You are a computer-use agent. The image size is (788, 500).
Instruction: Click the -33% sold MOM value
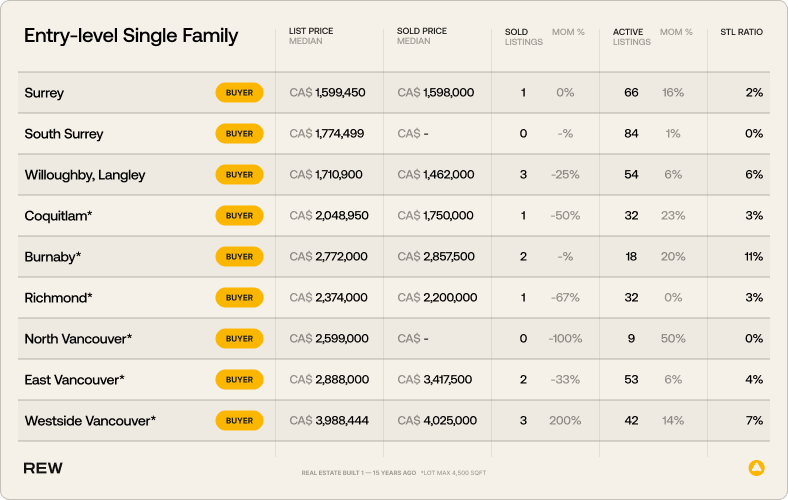click(565, 379)
